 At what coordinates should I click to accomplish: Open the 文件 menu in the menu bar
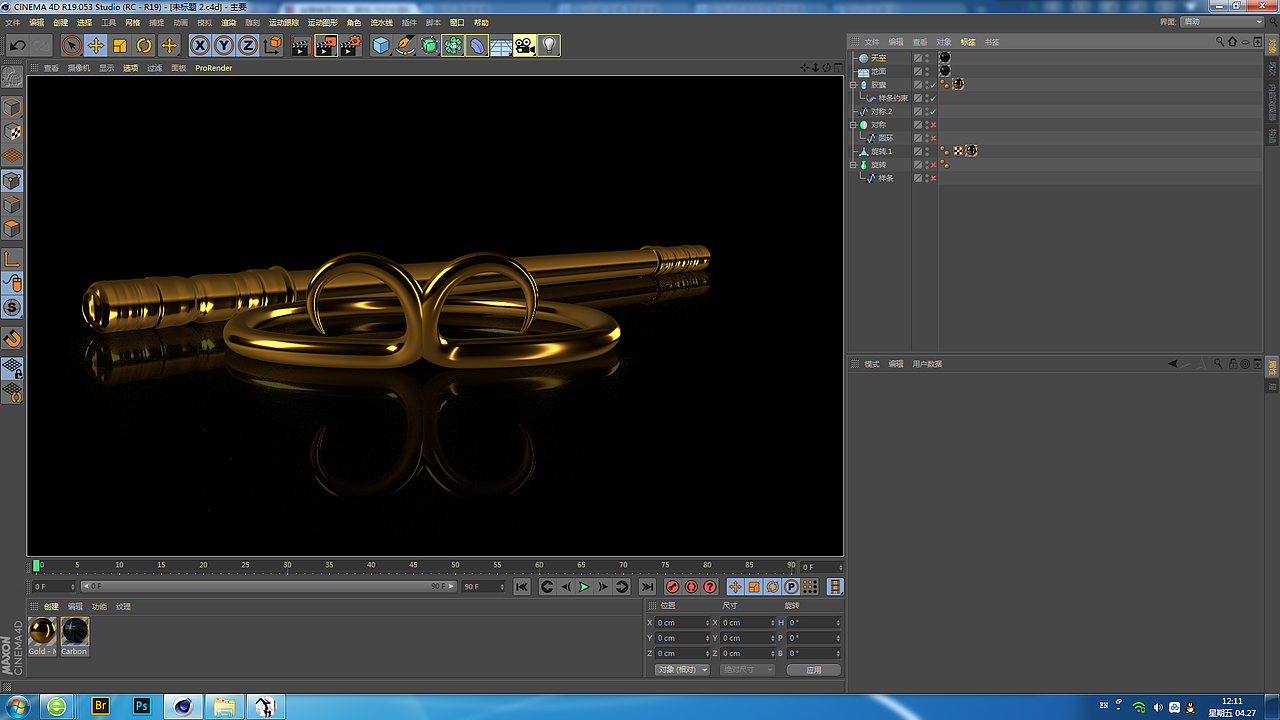[13, 22]
